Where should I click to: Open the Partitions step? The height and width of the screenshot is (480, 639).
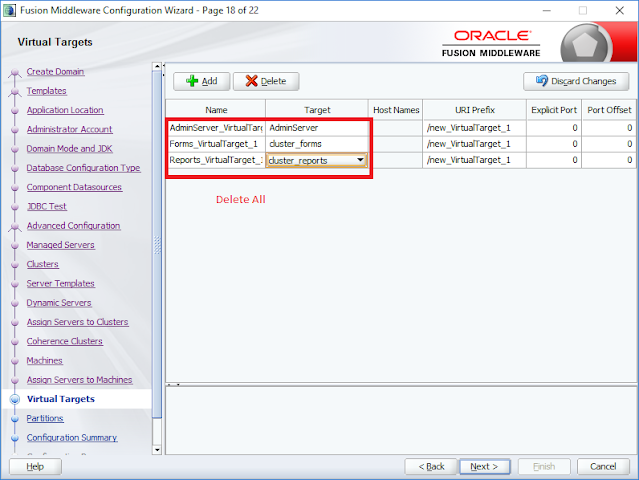coord(45,418)
